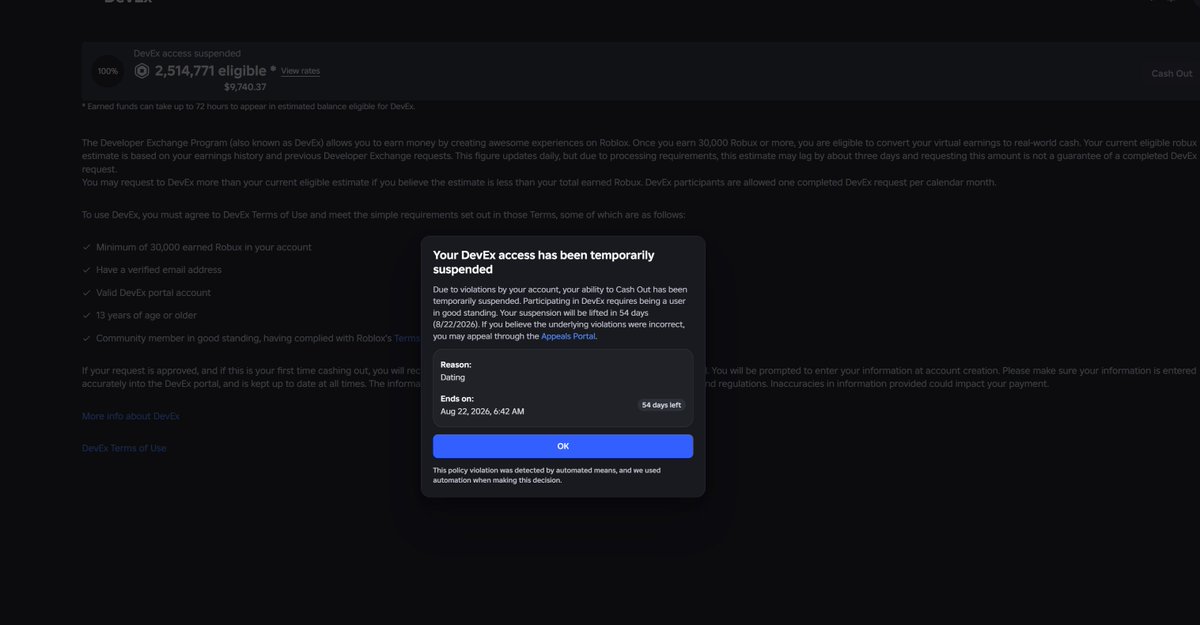Open the View rates link
The height and width of the screenshot is (625, 1200).
[300, 71]
